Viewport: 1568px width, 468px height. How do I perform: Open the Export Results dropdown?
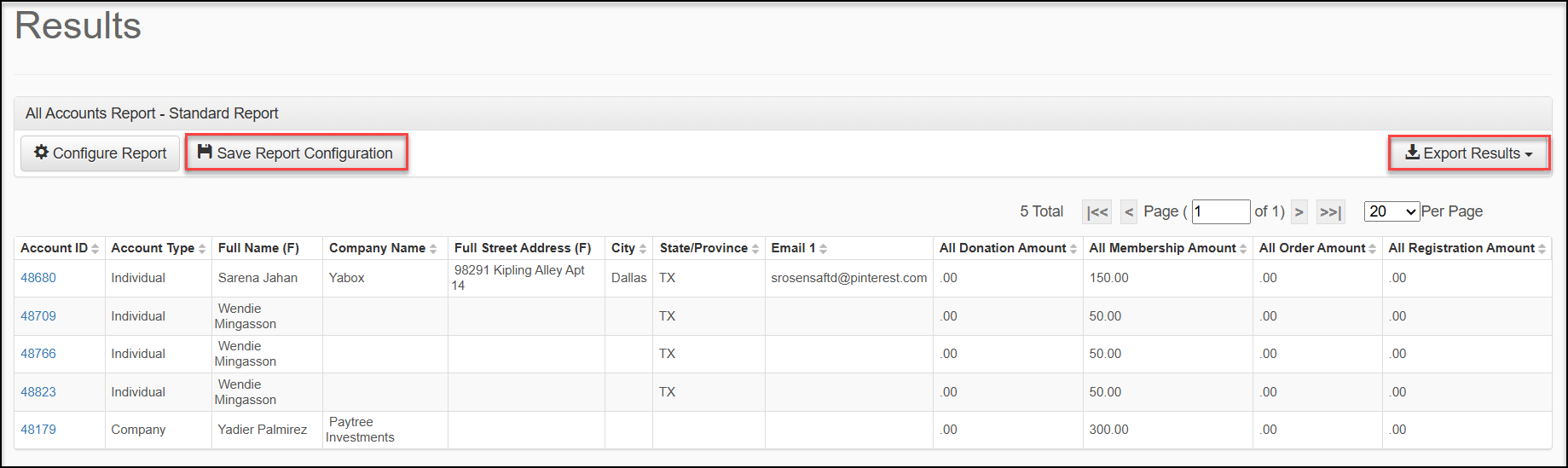click(1468, 153)
